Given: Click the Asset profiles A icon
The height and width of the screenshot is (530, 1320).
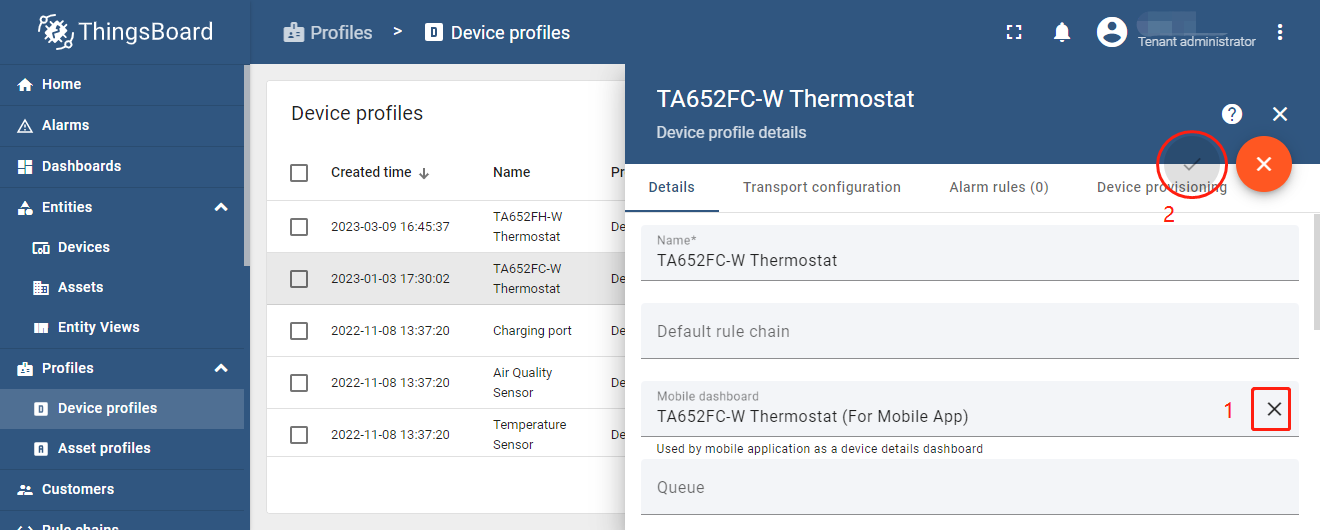Looking at the screenshot, I should click(41, 449).
